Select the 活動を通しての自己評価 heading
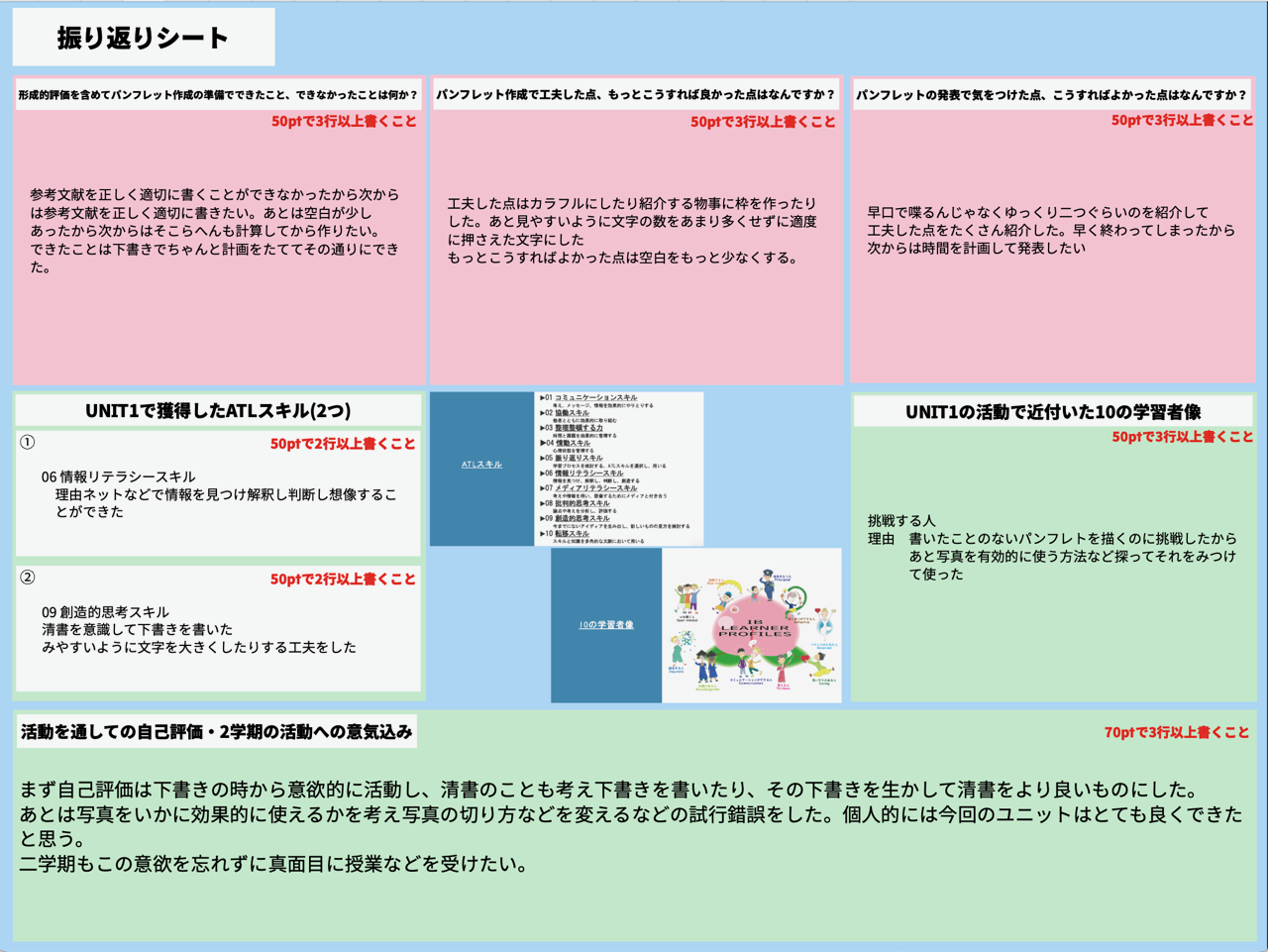 coord(216,732)
